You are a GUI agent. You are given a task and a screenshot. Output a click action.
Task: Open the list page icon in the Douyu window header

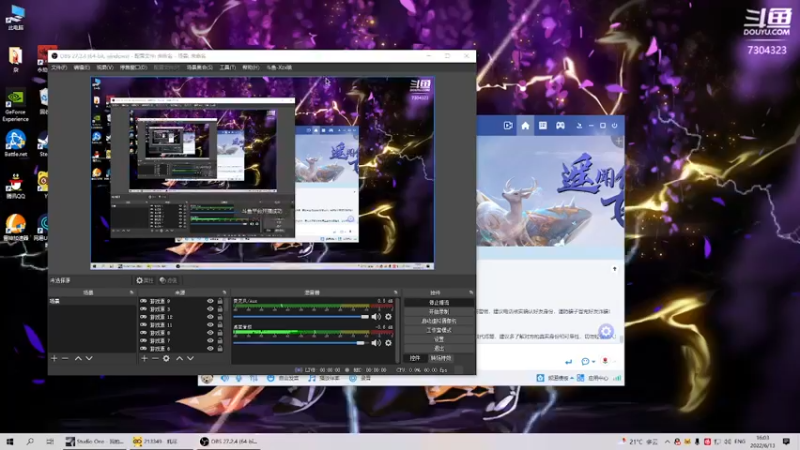tap(542, 126)
